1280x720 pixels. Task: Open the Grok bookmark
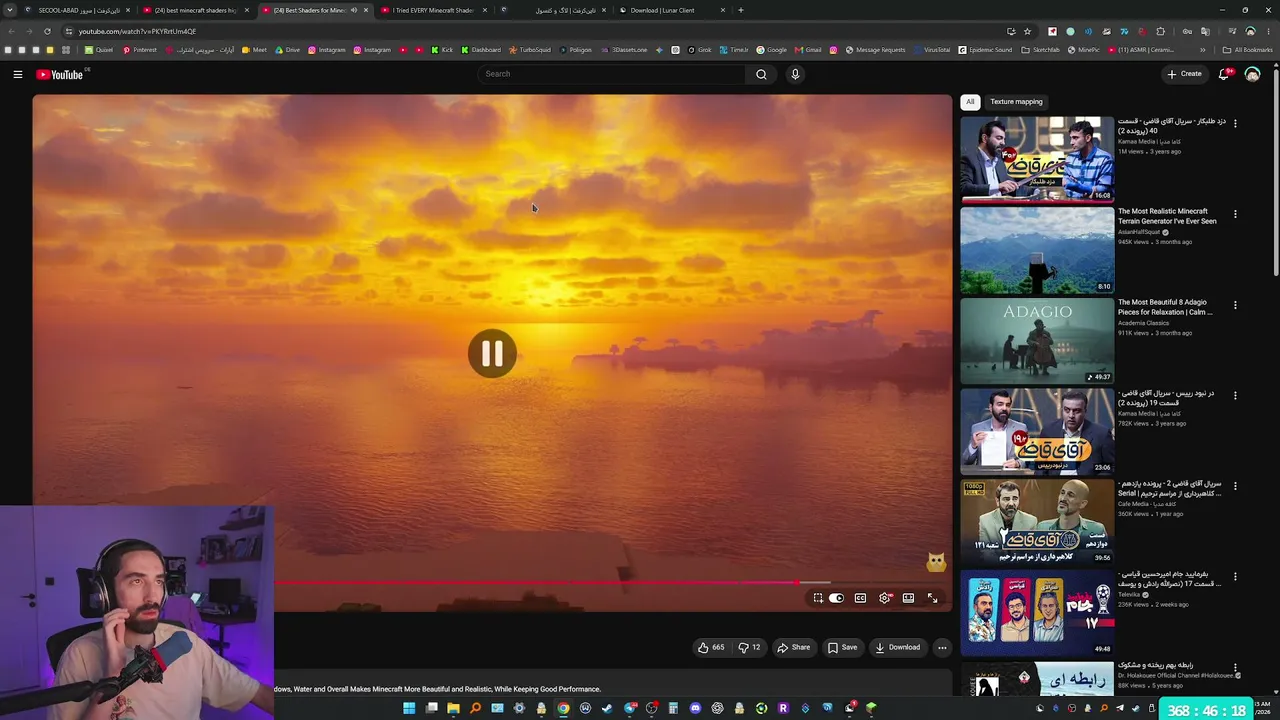[700, 50]
